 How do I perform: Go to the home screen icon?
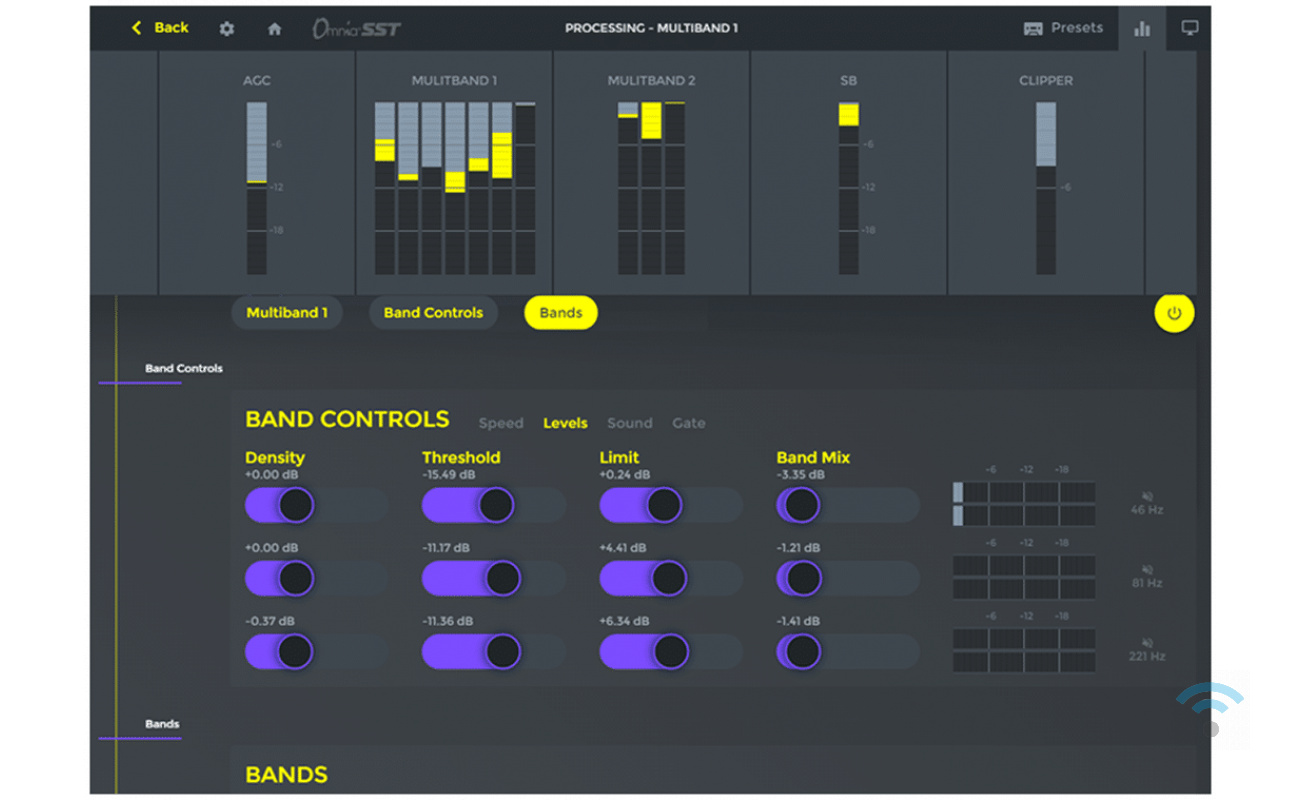click(x=274, y=29)
